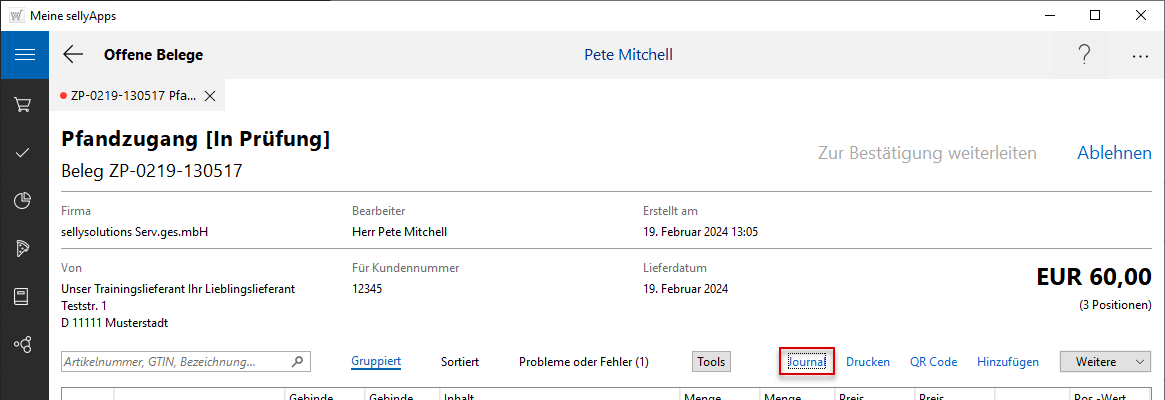Select the Gruppiert view option
The width and height of the screenshot is (1165, 400).
[x=376, y=362]
